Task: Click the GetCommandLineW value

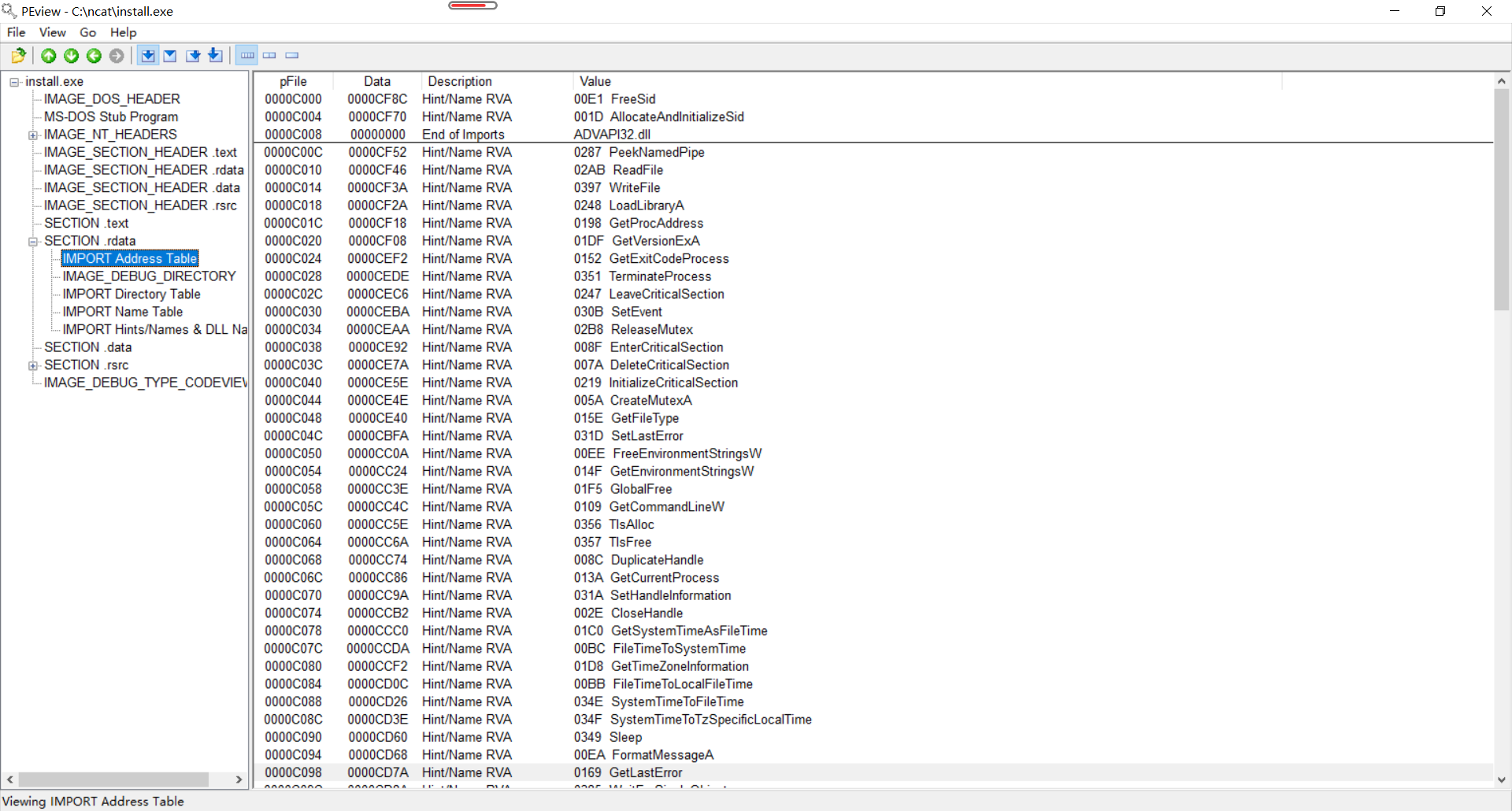Action: point(649,506)
